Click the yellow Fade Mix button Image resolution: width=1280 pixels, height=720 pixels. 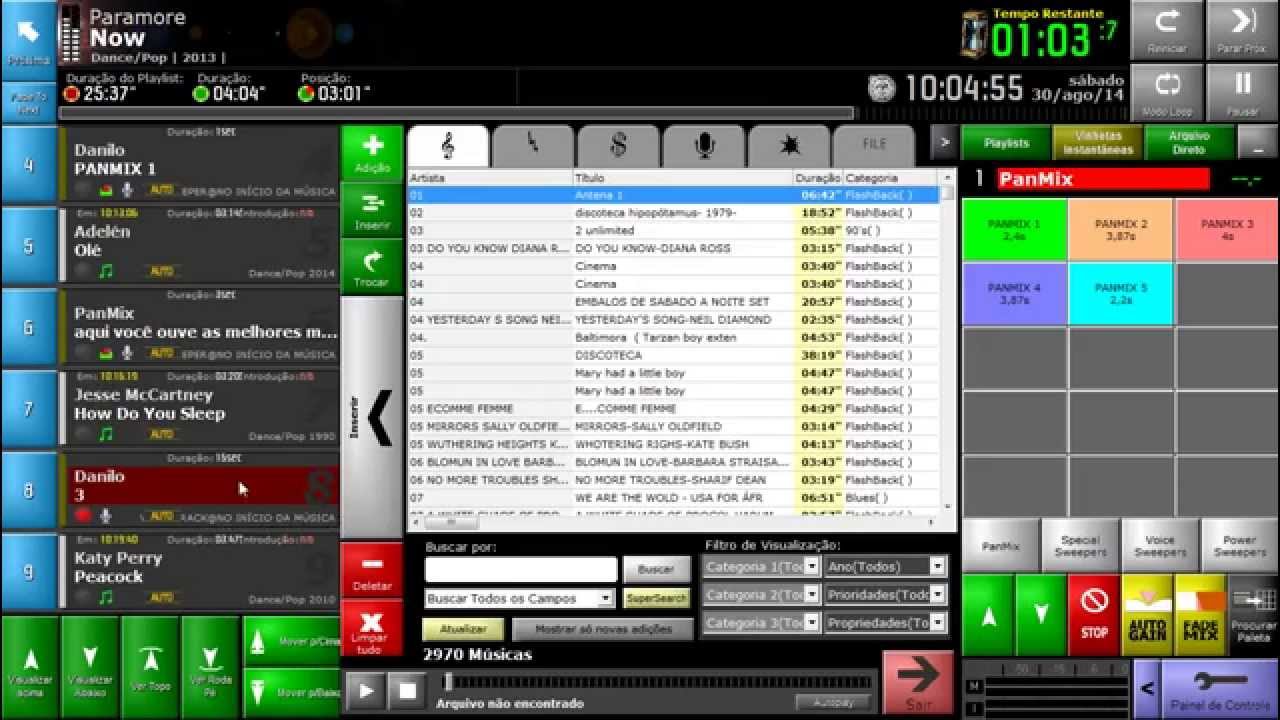1200,615
